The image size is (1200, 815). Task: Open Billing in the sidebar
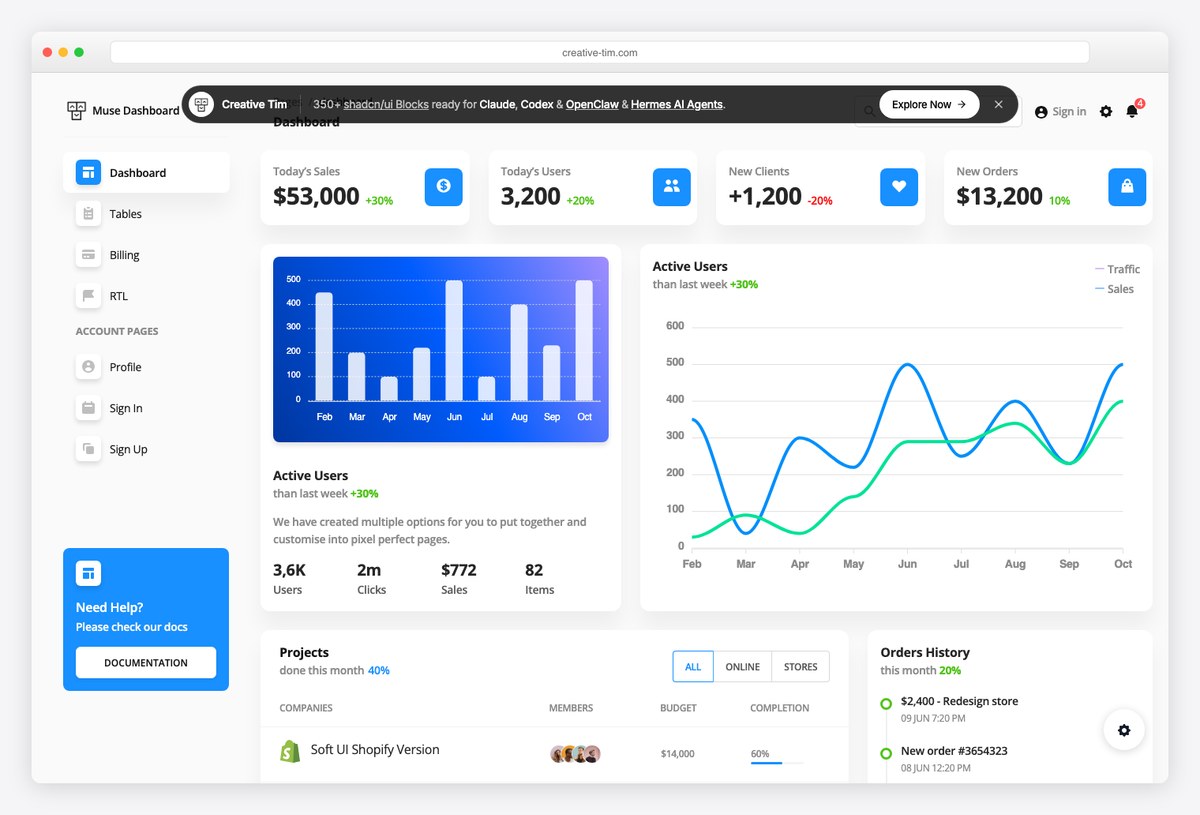pyautogui.click(x=146, y=254)
